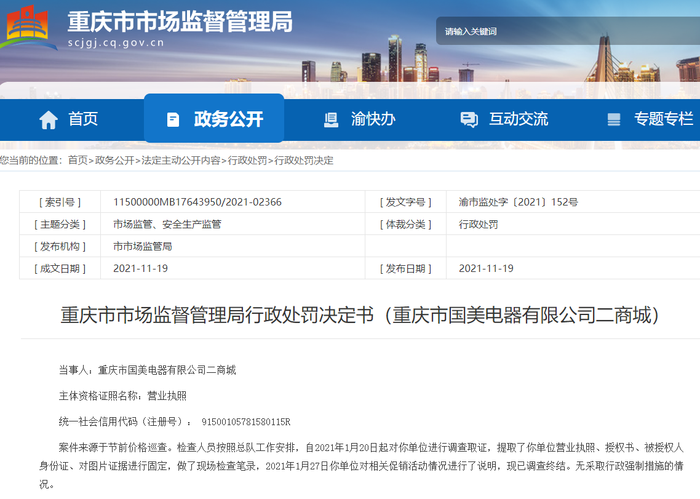Click the penalty decision article title heading
The width and height of the screenshot is (700, 499).
pyautogui.click(x=360, y=315)
